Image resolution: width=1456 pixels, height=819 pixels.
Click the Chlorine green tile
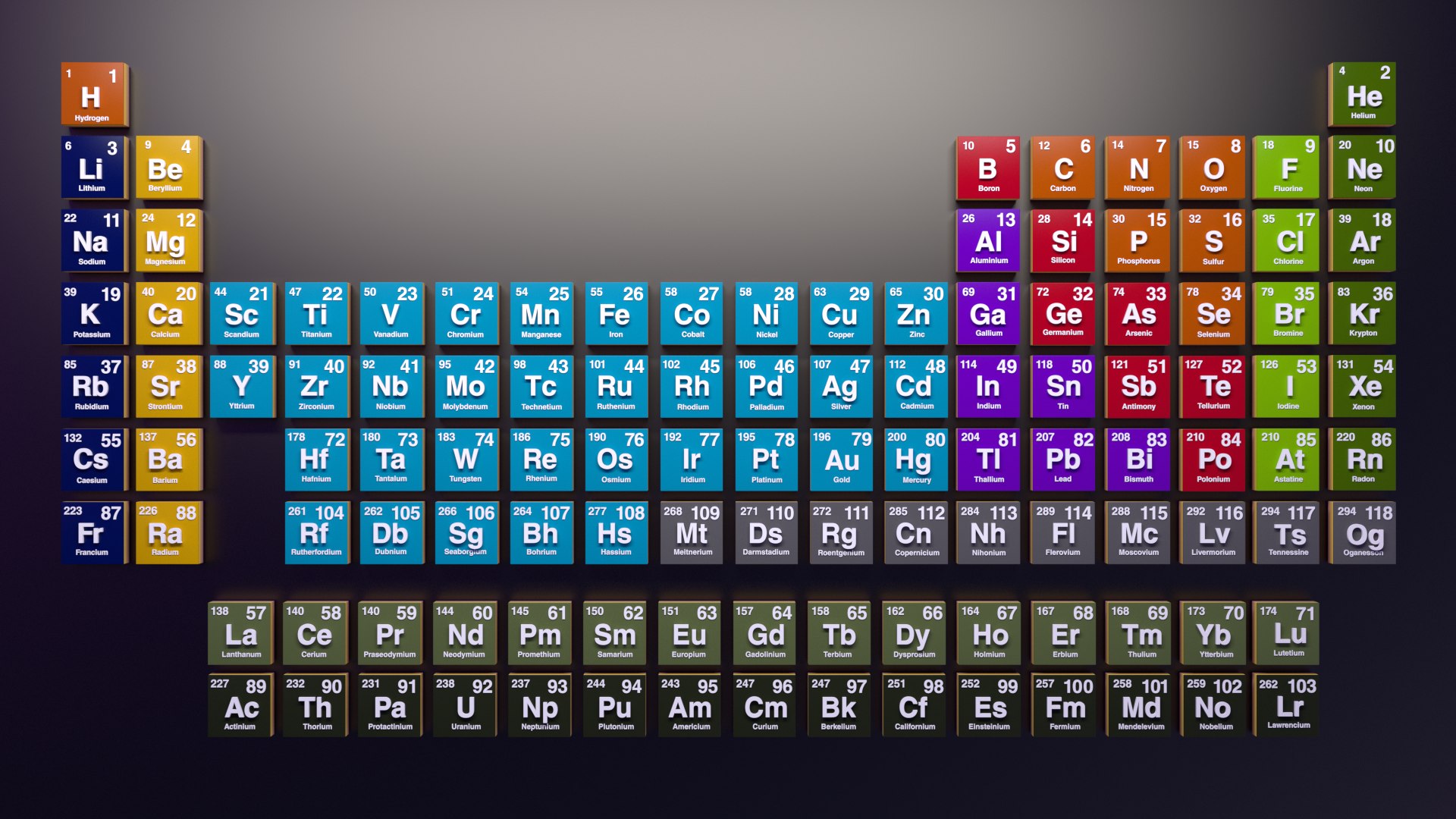(x=1288, y=241)
